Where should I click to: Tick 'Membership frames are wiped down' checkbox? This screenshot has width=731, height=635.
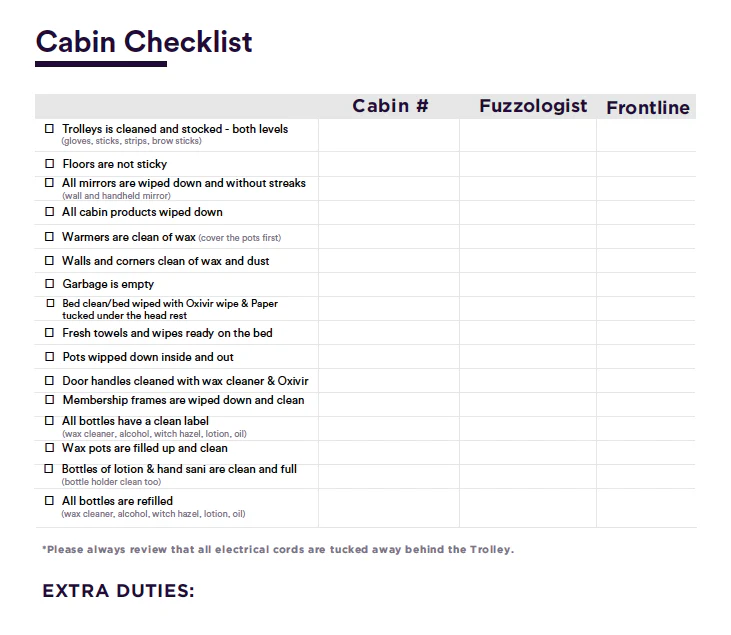(x=50, y=400)
